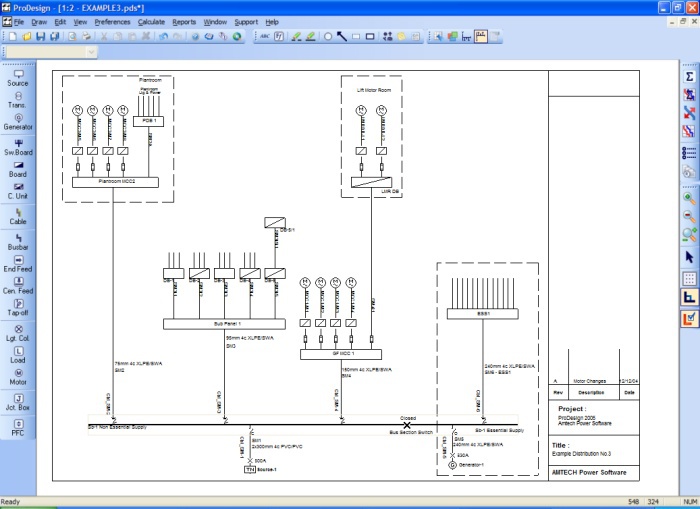Toggle the orthogonal drawing mode
Screen dimensions: 700x509
(689, 297)
